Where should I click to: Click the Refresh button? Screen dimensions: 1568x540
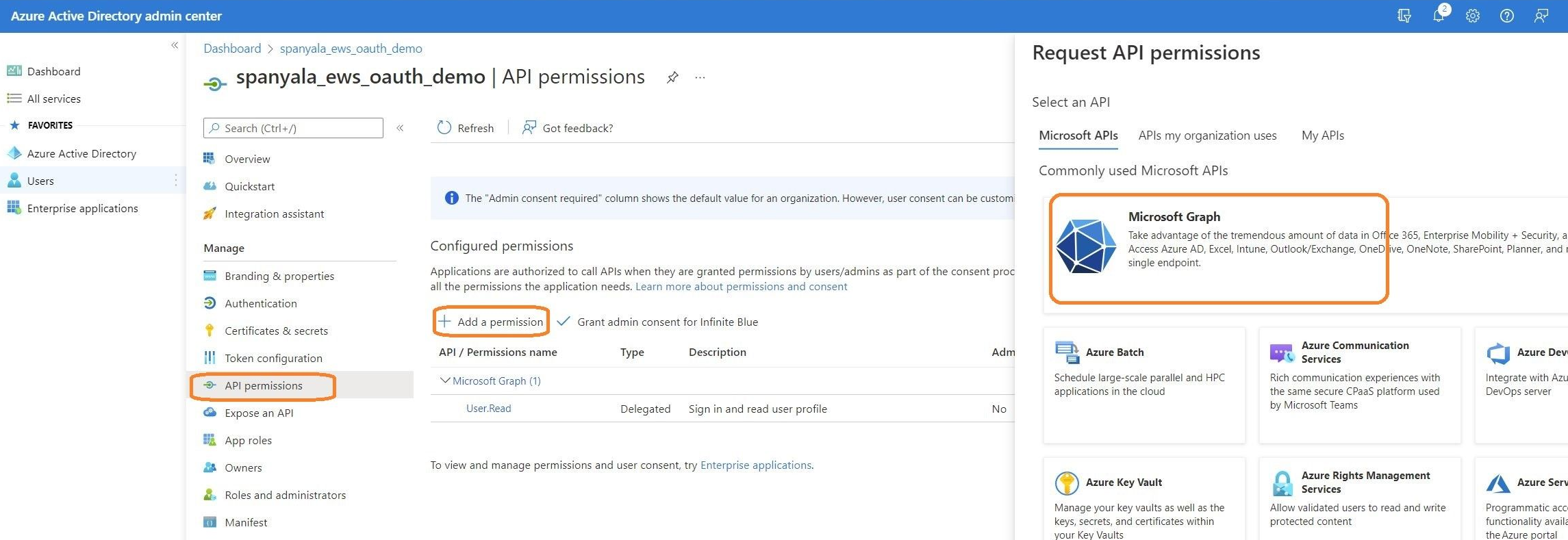pos(466,128)
